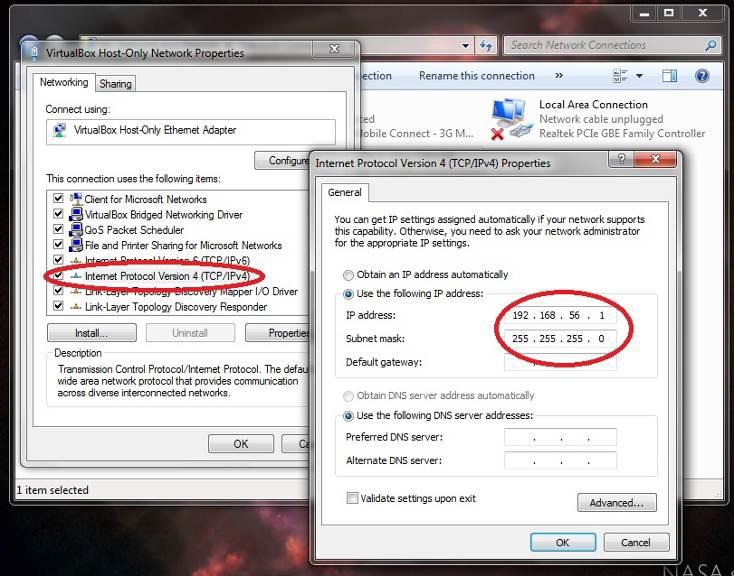The width and height of the screenshot is (734, 576).
Task: Click the VirtualBox Host-Only Ethernet Adapter icon
Action: pos(60,130)
